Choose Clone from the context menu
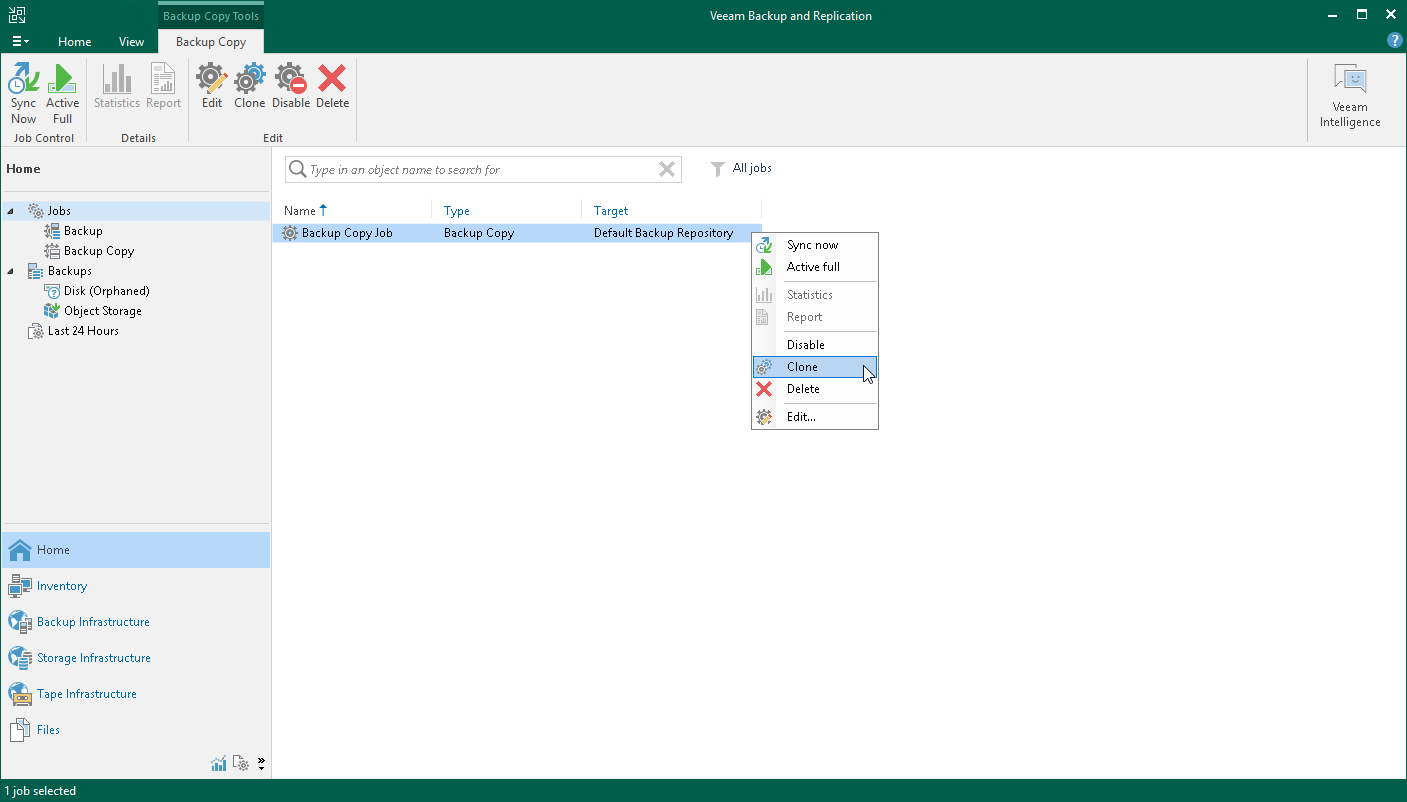This screenshot has height=802, width=1407. coord(801,367)
